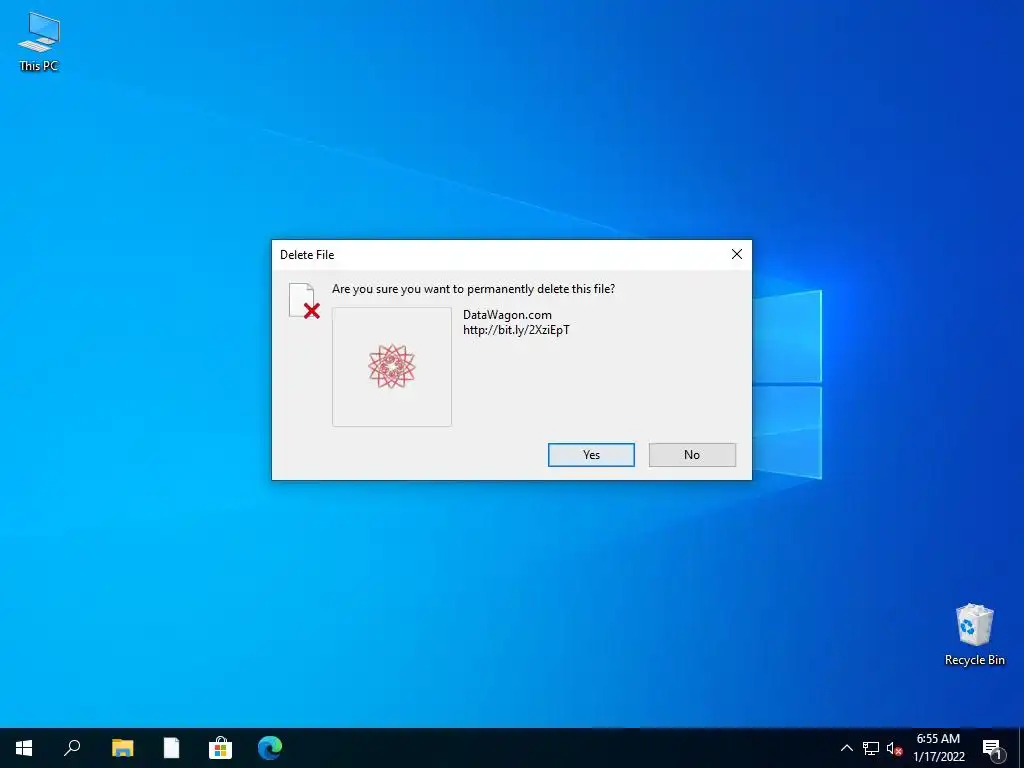The width and height of the screenshot is (1024, 768).
Task: Select the Recycle Bin desktop icon
Action: coord(974,634)
